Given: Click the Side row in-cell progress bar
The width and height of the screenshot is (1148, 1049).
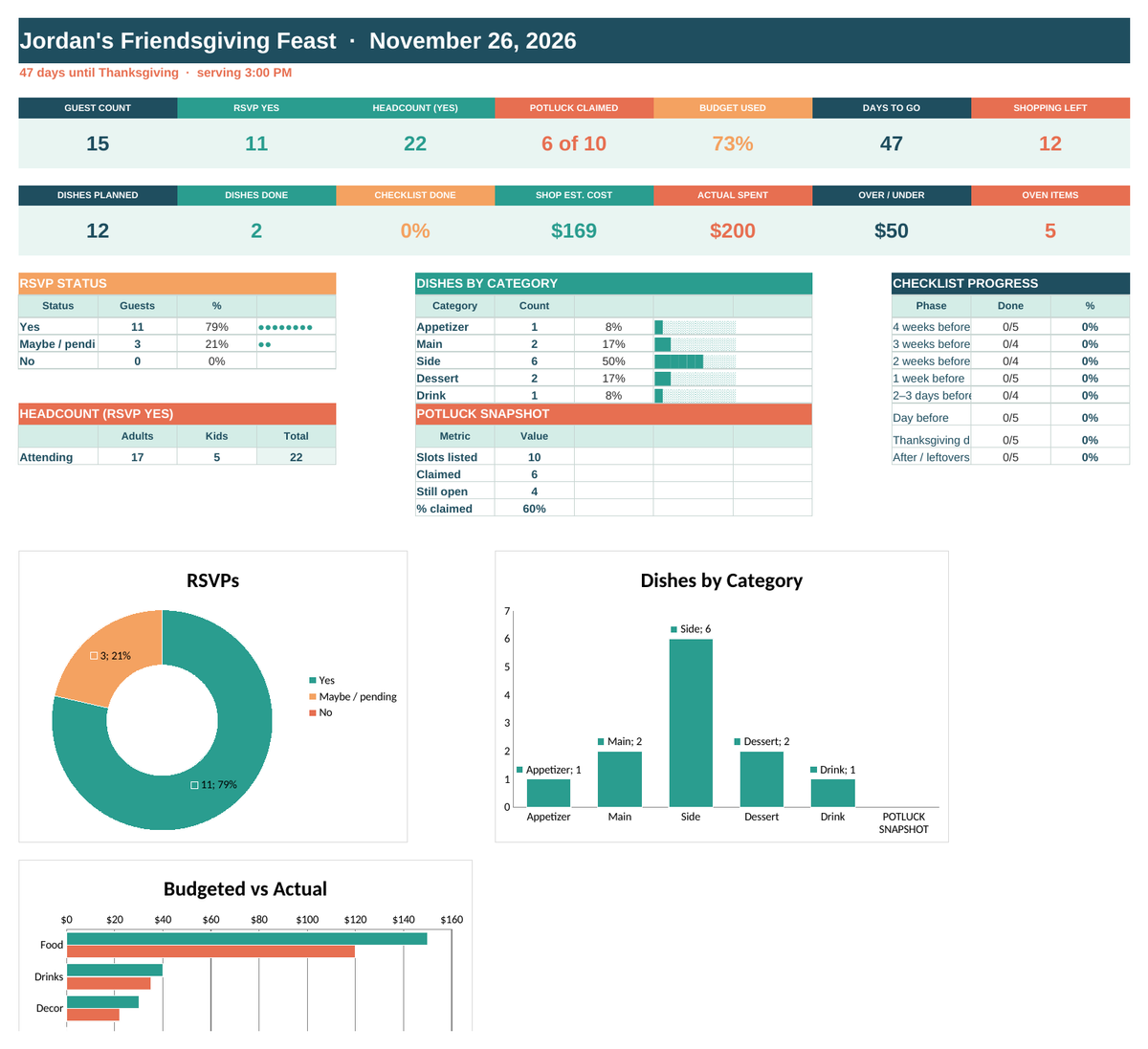Looking at the screenshot, I should point(695,361).
